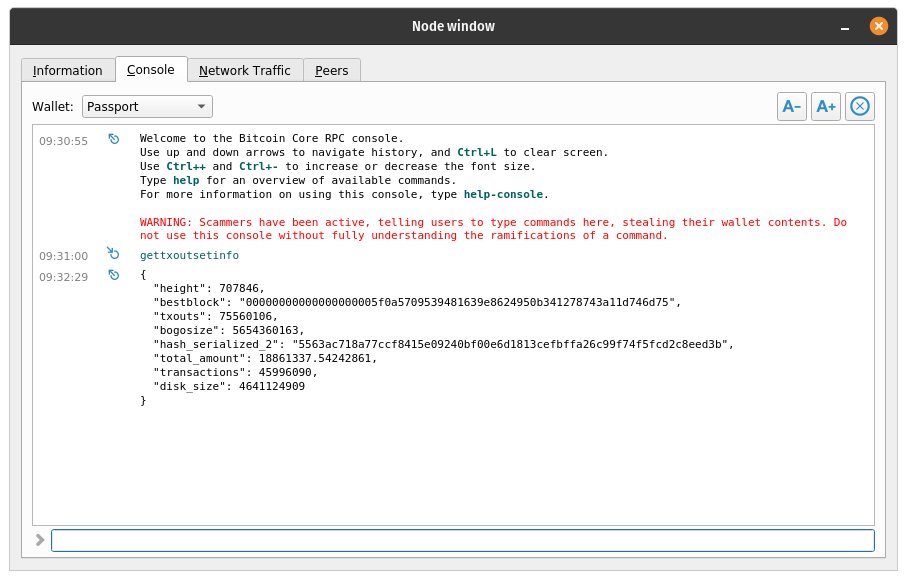Open the Network Traffic tab

coord(245,71)
